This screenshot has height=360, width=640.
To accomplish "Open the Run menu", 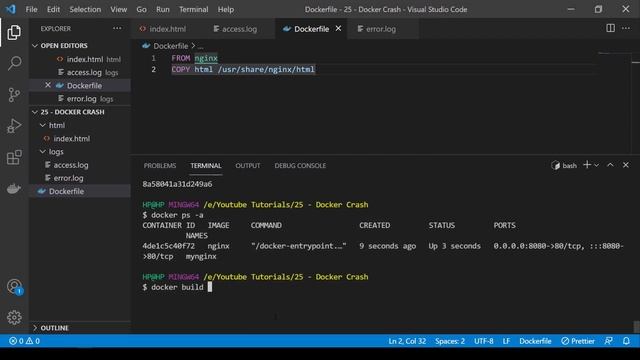I will pyautogui.click(x=162, y=9).
